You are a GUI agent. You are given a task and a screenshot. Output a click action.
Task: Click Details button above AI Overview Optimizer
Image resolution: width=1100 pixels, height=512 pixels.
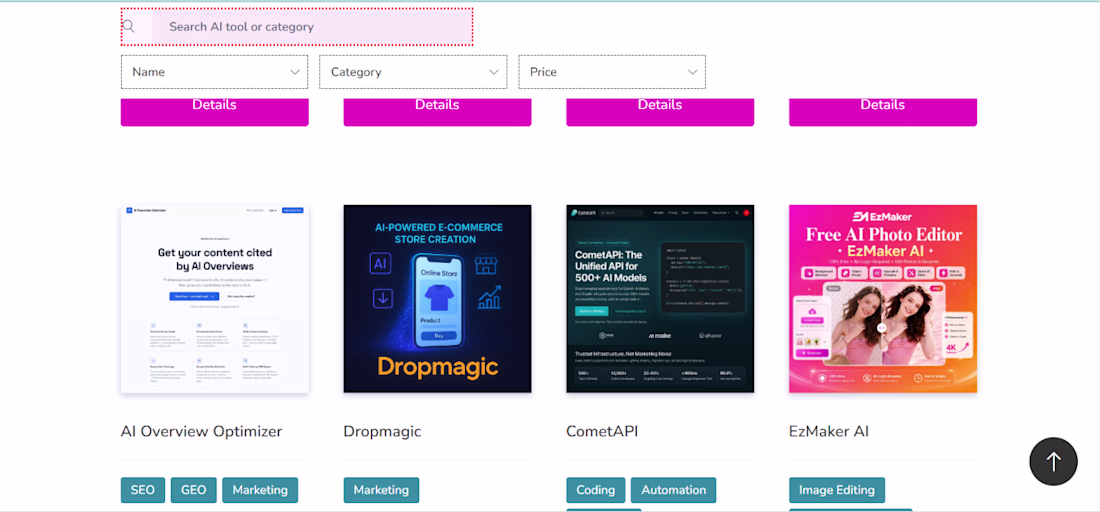pyautogui.click(x=215, y=112)
